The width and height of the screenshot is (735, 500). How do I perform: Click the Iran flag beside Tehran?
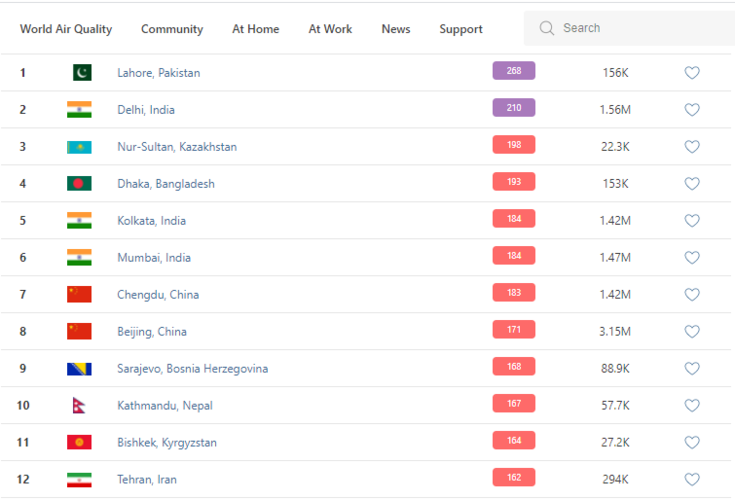pos(79,480)
